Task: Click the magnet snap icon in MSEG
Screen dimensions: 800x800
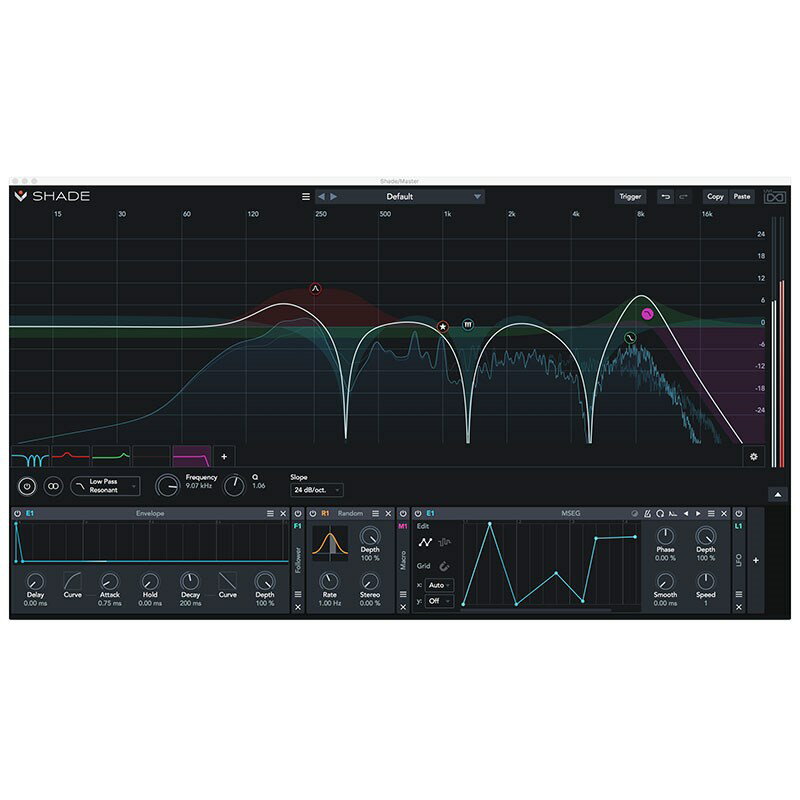Action: click(444, 565)
